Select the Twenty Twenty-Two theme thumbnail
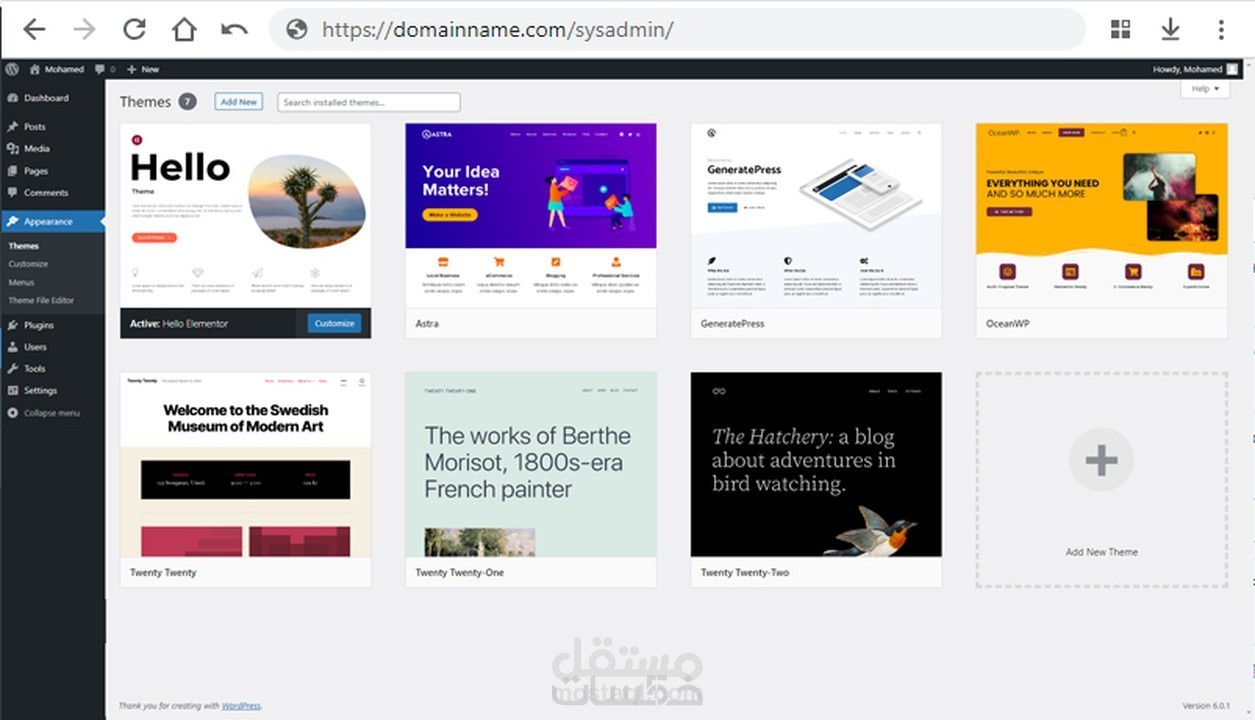 (816, 465)
